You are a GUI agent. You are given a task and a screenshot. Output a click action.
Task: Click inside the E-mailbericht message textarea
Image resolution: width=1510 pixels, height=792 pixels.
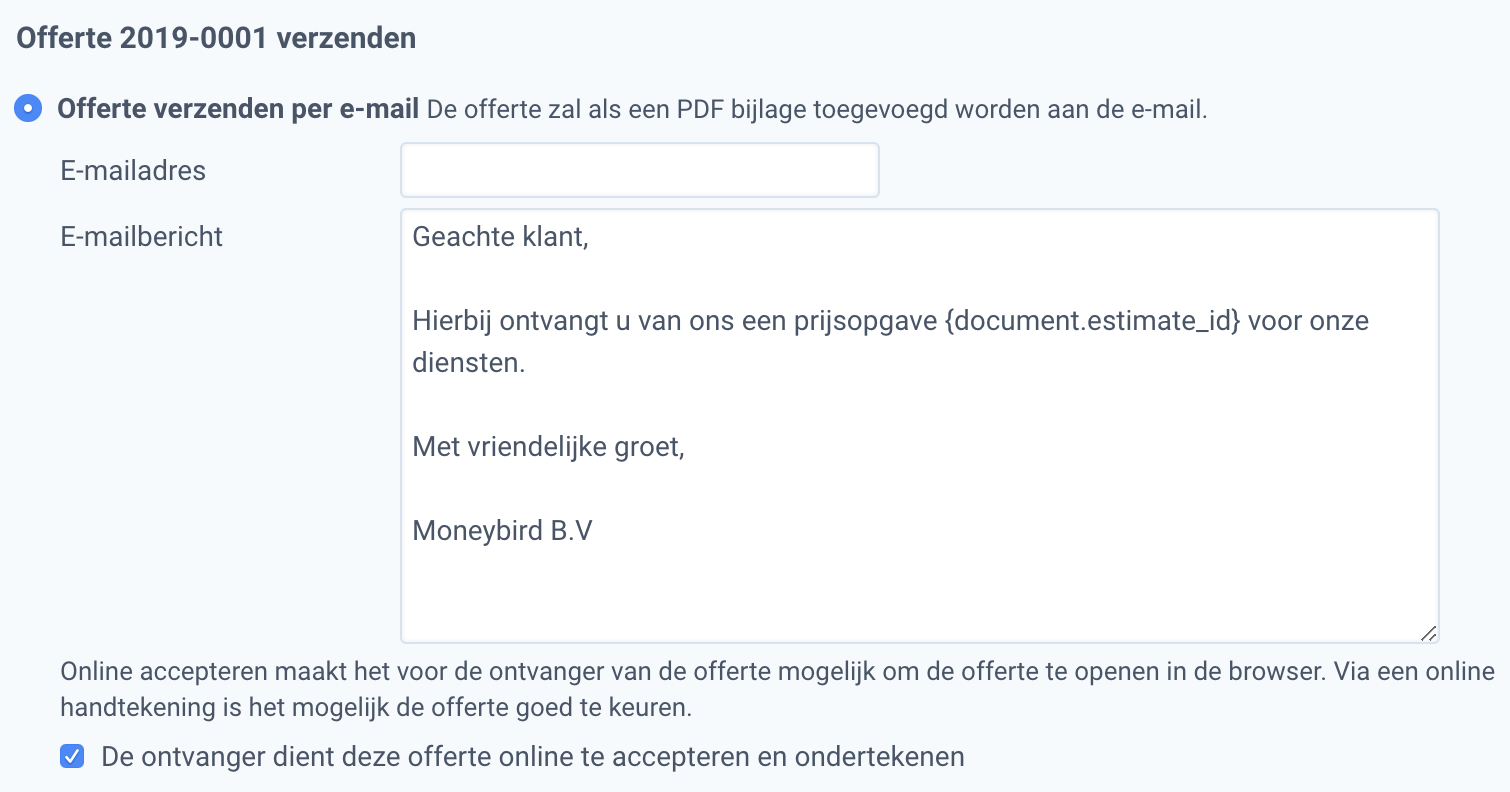click(x=900, y=420)
